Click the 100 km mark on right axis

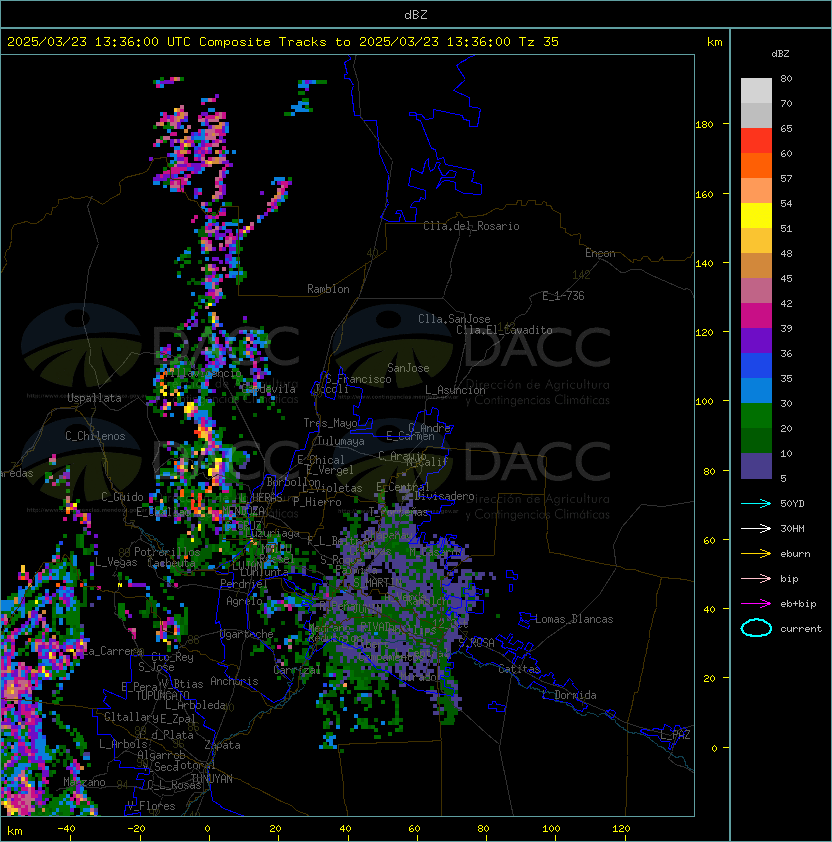(x=704, y=402)
